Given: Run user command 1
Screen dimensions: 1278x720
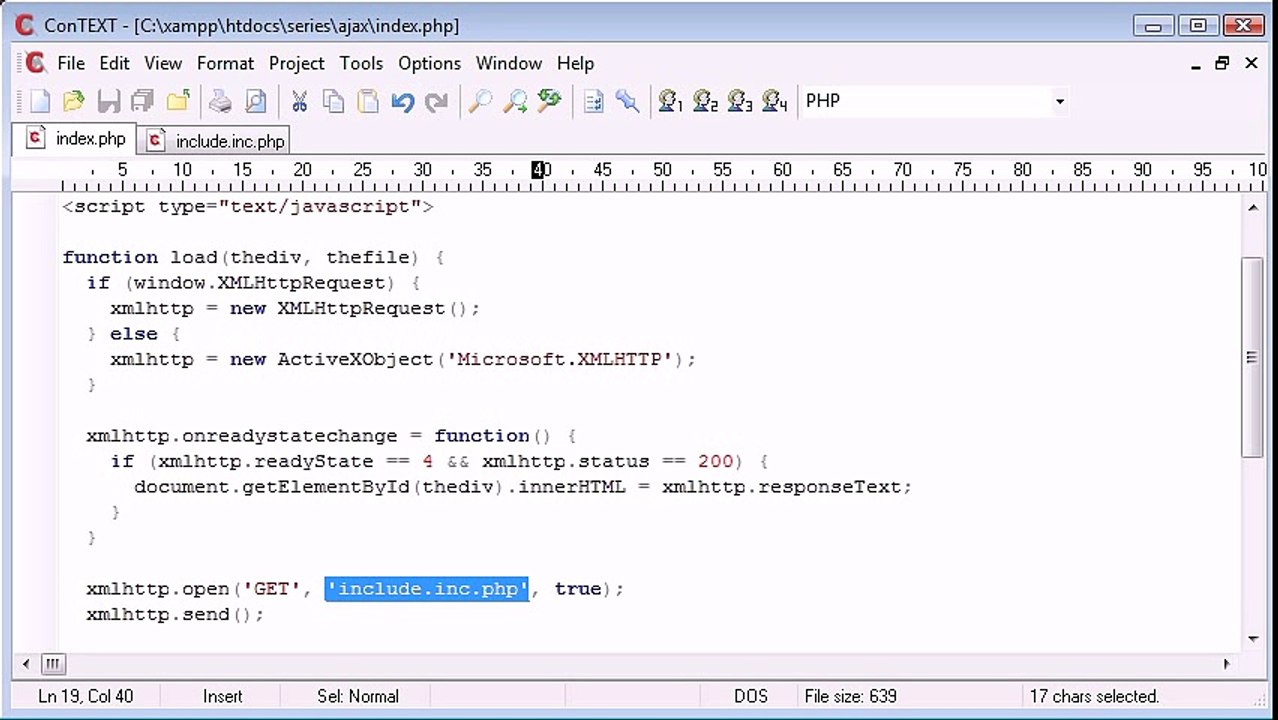Looking at the screenshot, I should 670,101.
